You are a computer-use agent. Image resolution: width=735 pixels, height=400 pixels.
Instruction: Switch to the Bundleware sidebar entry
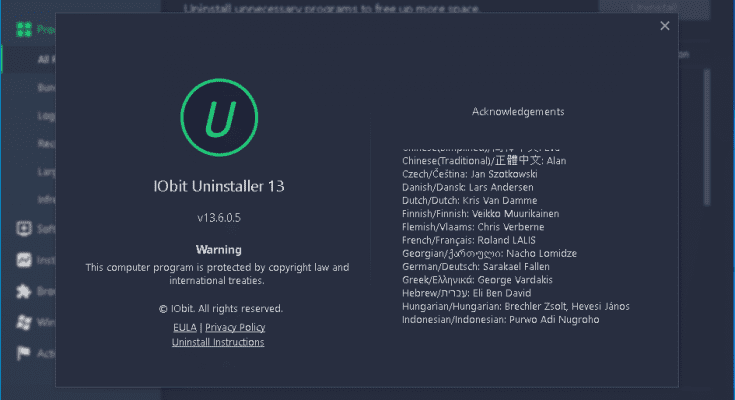click(46, 87)
